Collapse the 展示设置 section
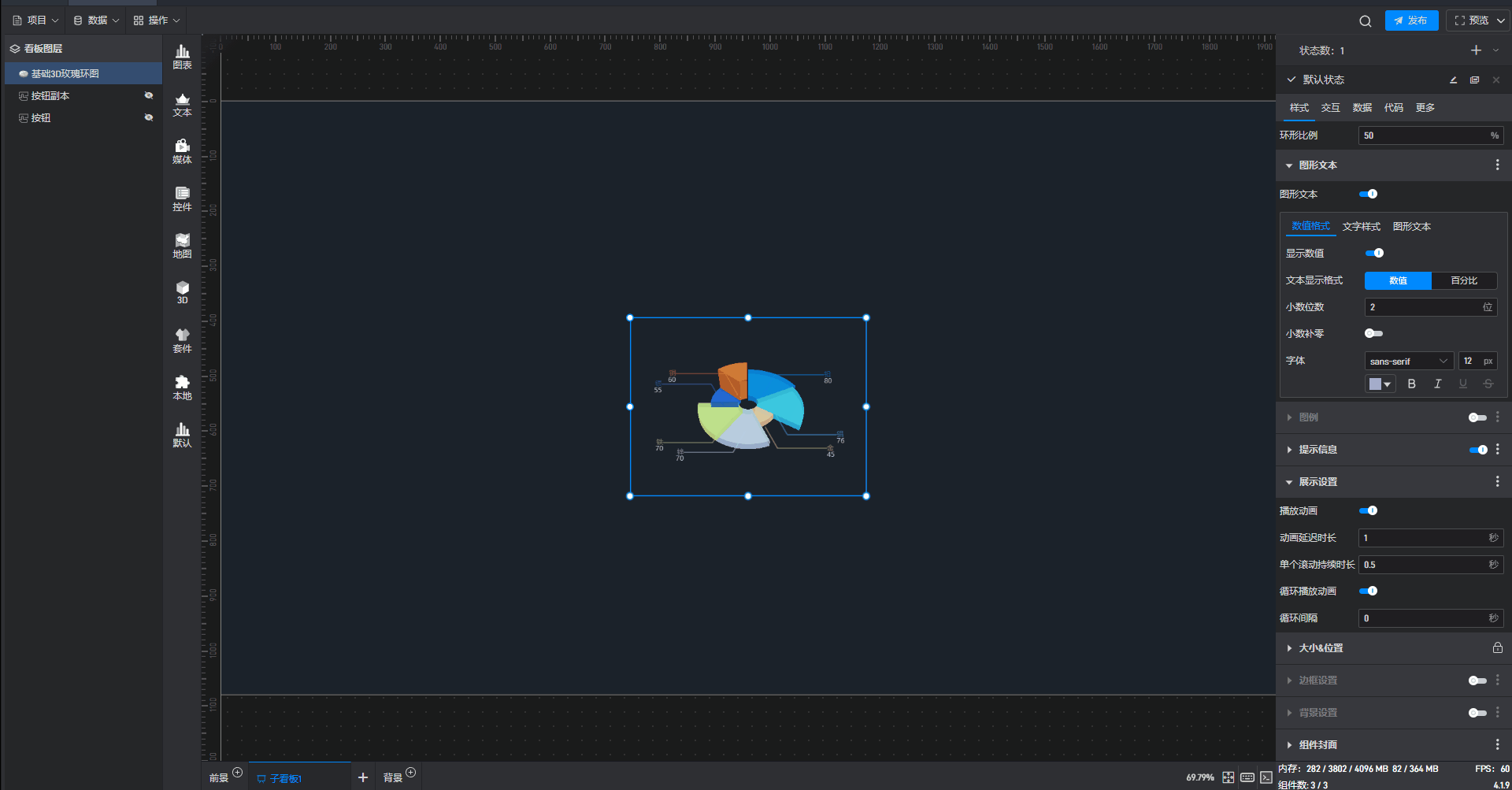 pyautogui.click(x=1317, y=482)
